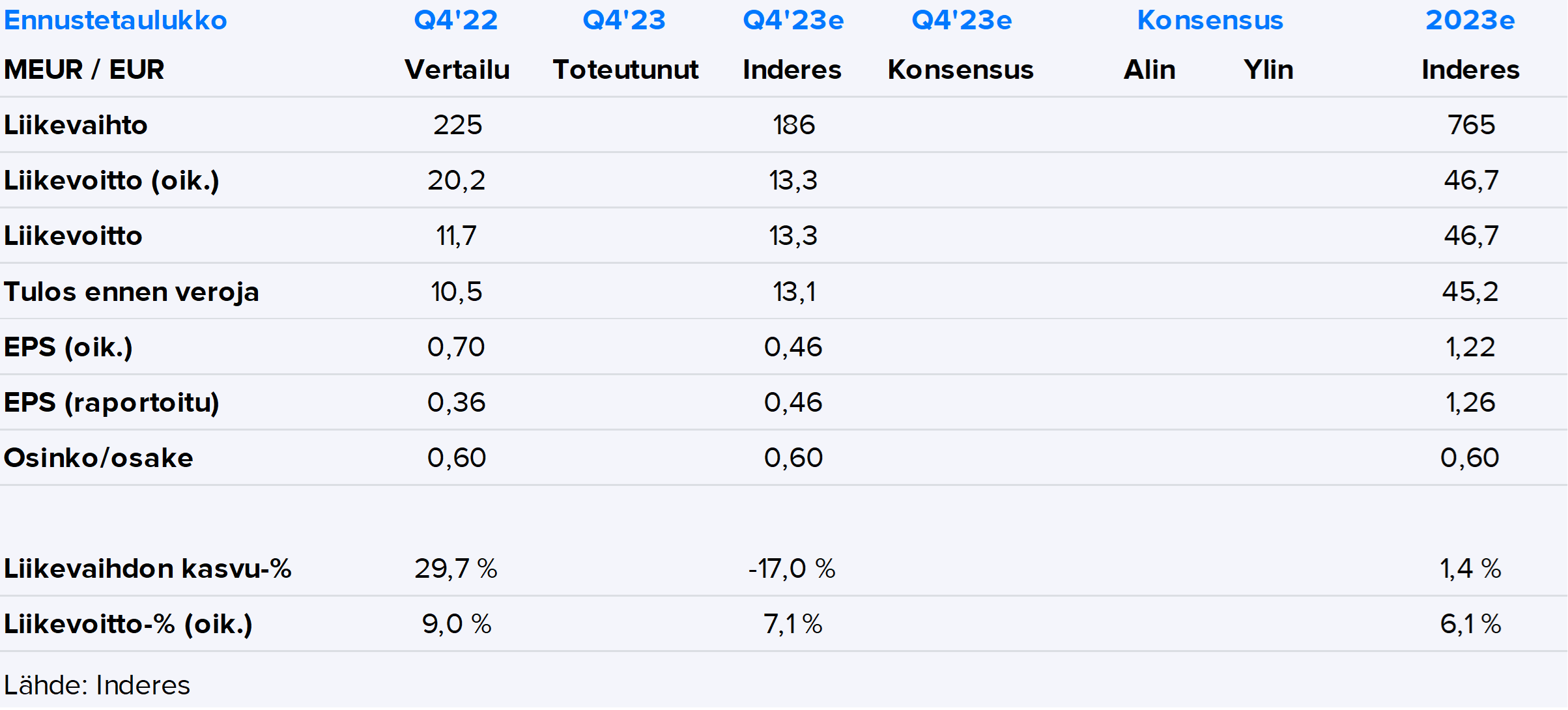Select the Liikevoitto (oik.) row label
Screen dimensions: 1568x710
(x=111, y=180)
